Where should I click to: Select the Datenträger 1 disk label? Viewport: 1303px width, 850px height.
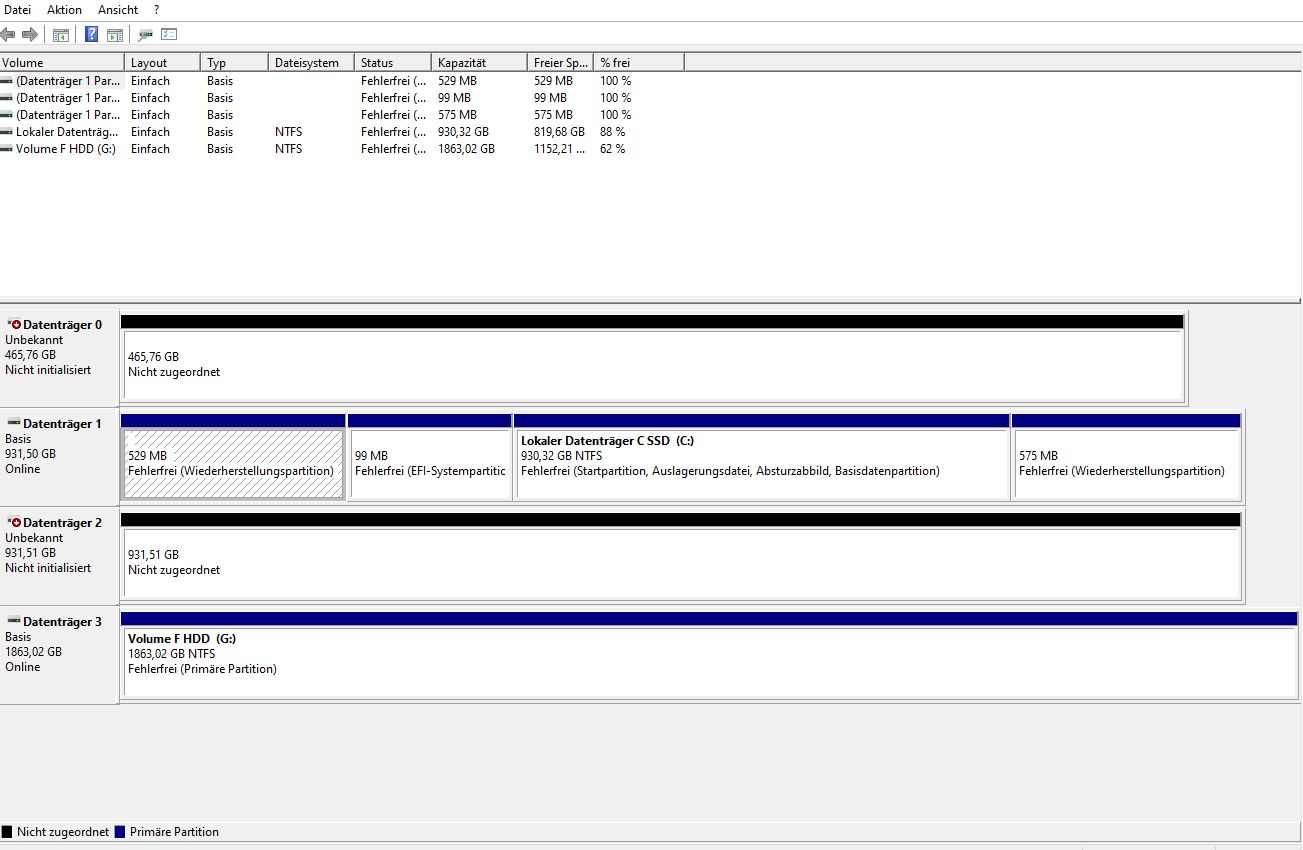point(62,424)
